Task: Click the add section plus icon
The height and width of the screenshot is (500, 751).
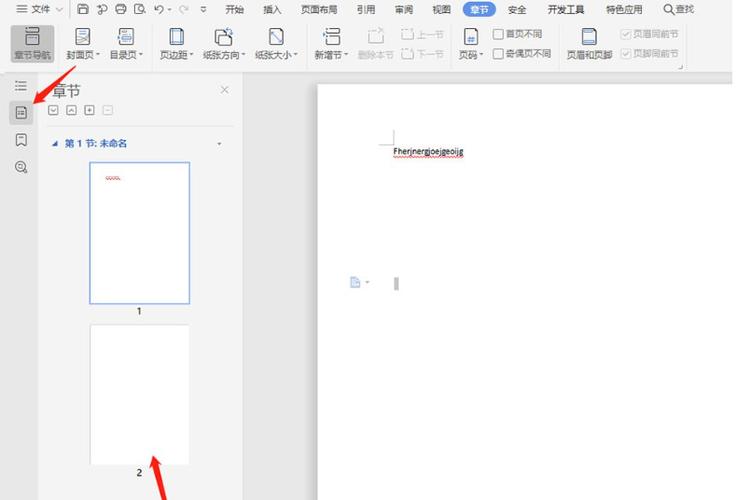Action: (x=90, y=110)
